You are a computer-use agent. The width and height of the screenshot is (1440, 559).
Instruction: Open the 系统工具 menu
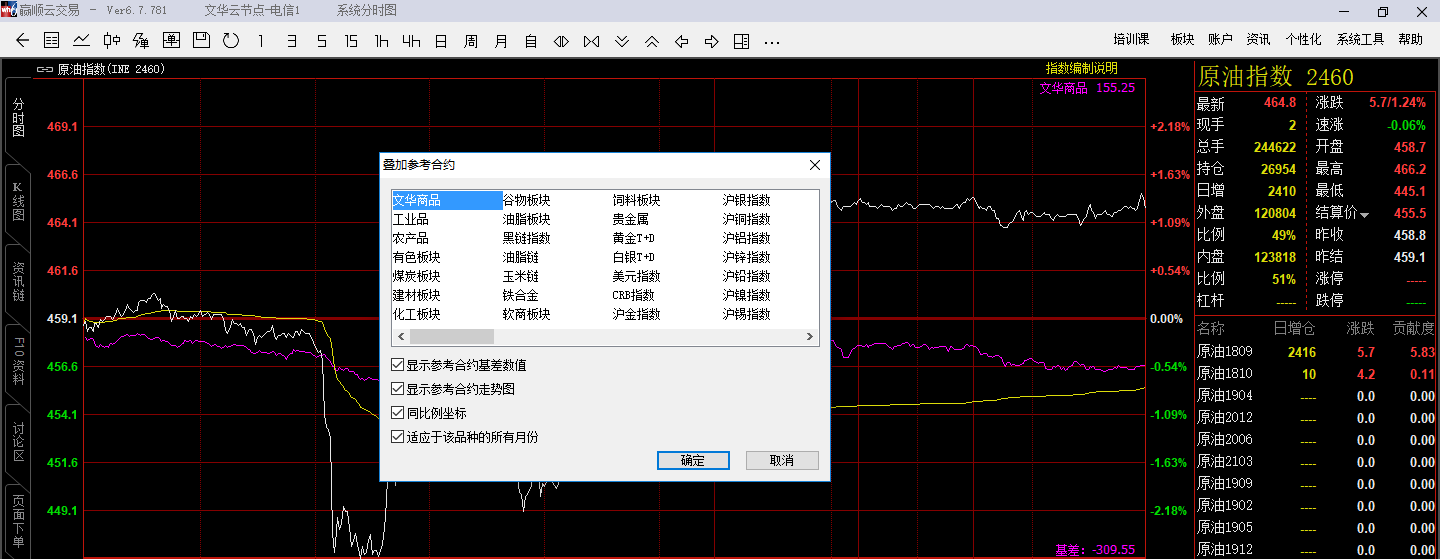pyautogui.click(x=1360, y=40)
